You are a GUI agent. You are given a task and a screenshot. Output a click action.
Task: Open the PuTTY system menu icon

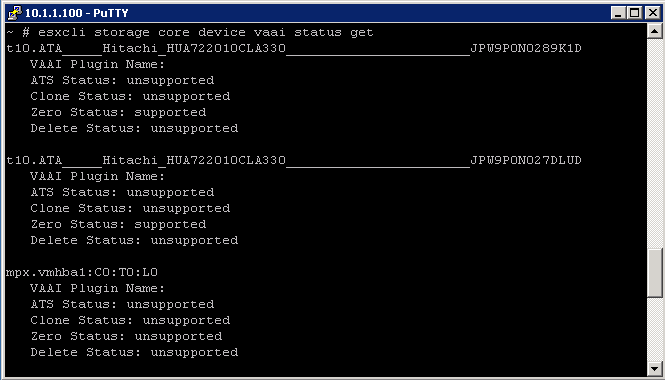[14, 13]
